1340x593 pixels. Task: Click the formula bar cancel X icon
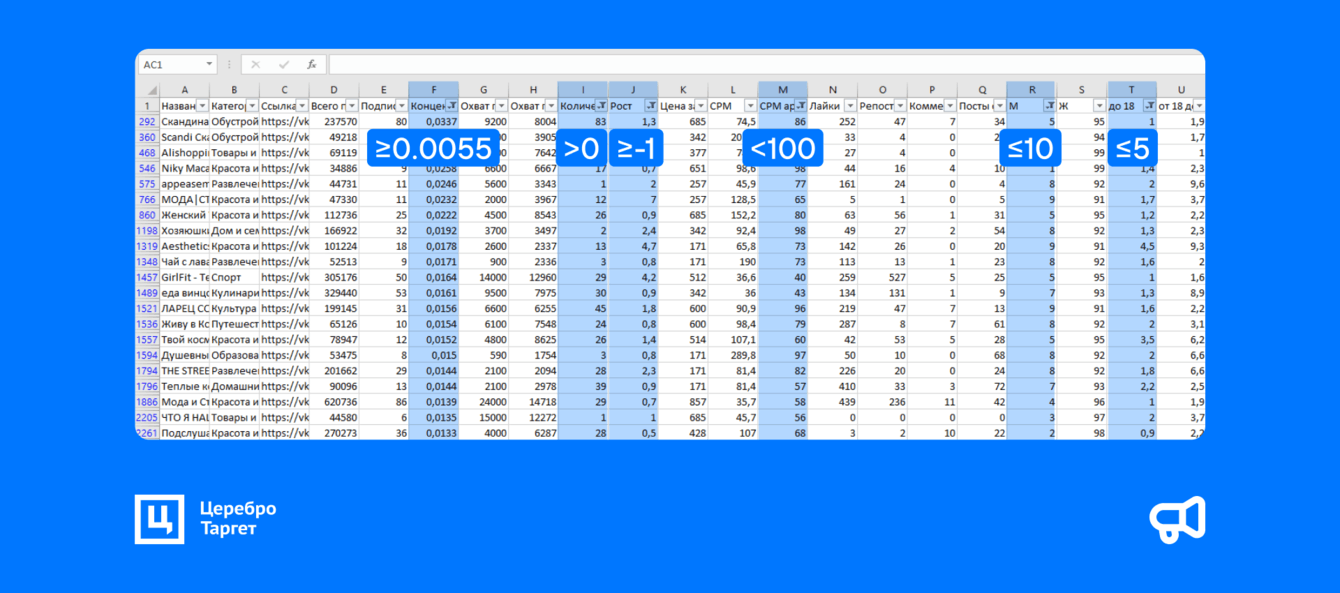(x=255, y=64)
